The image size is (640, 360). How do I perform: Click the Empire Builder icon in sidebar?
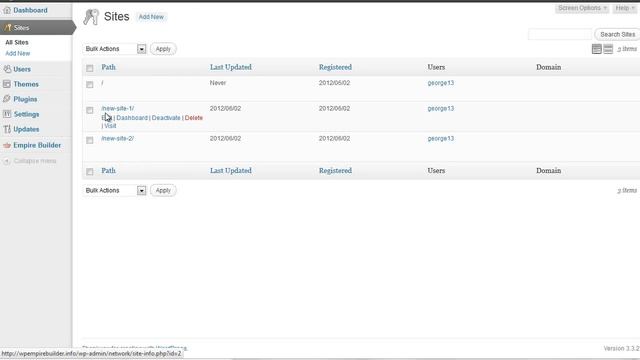(7, 145)
